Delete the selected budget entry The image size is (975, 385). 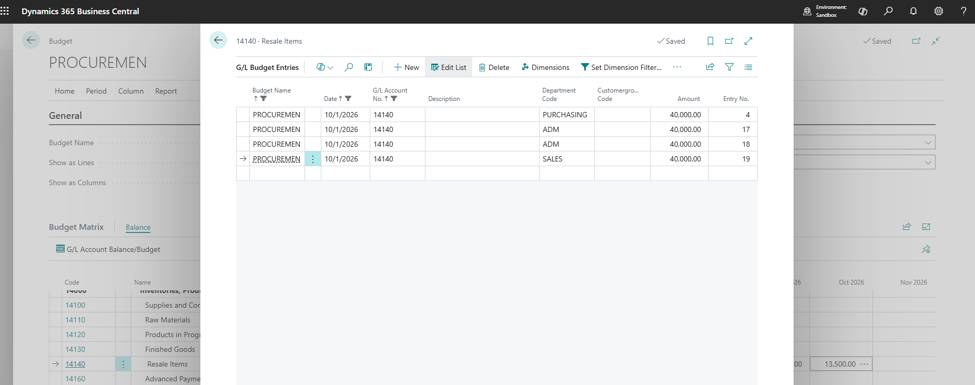(494, 67)
